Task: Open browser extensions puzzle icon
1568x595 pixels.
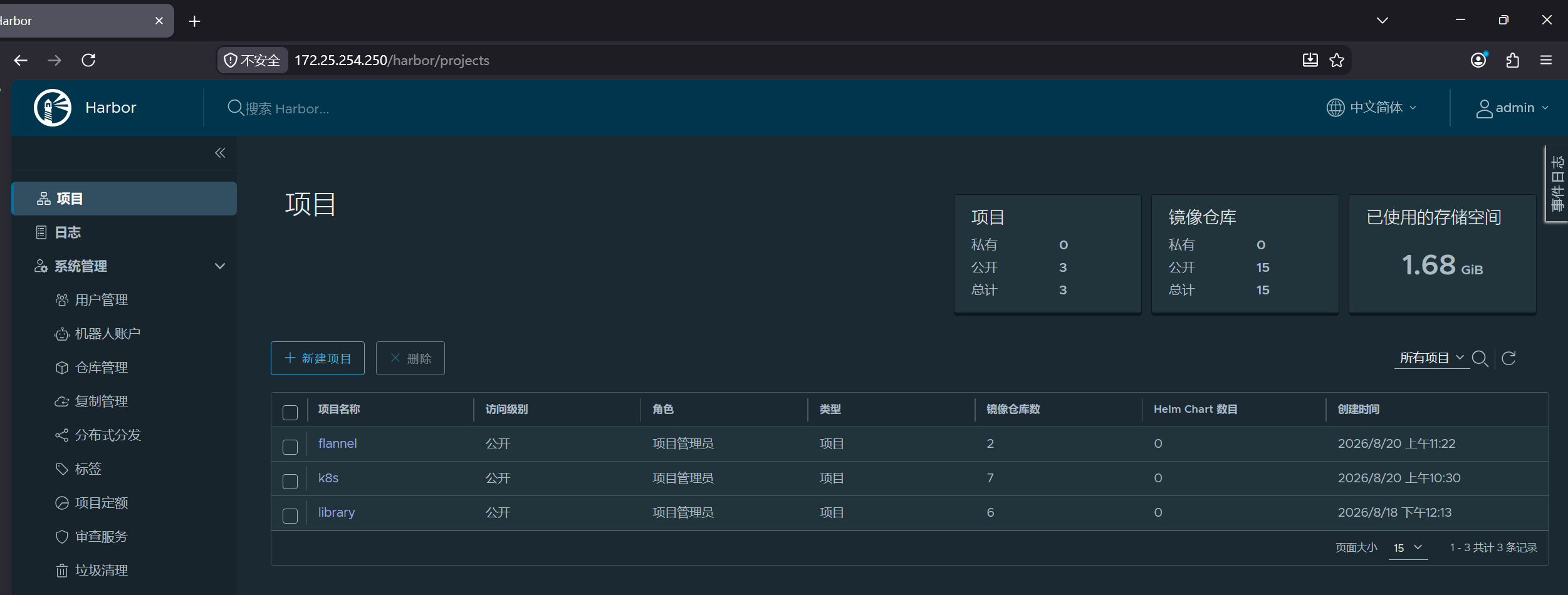Action: (1512, 60)
